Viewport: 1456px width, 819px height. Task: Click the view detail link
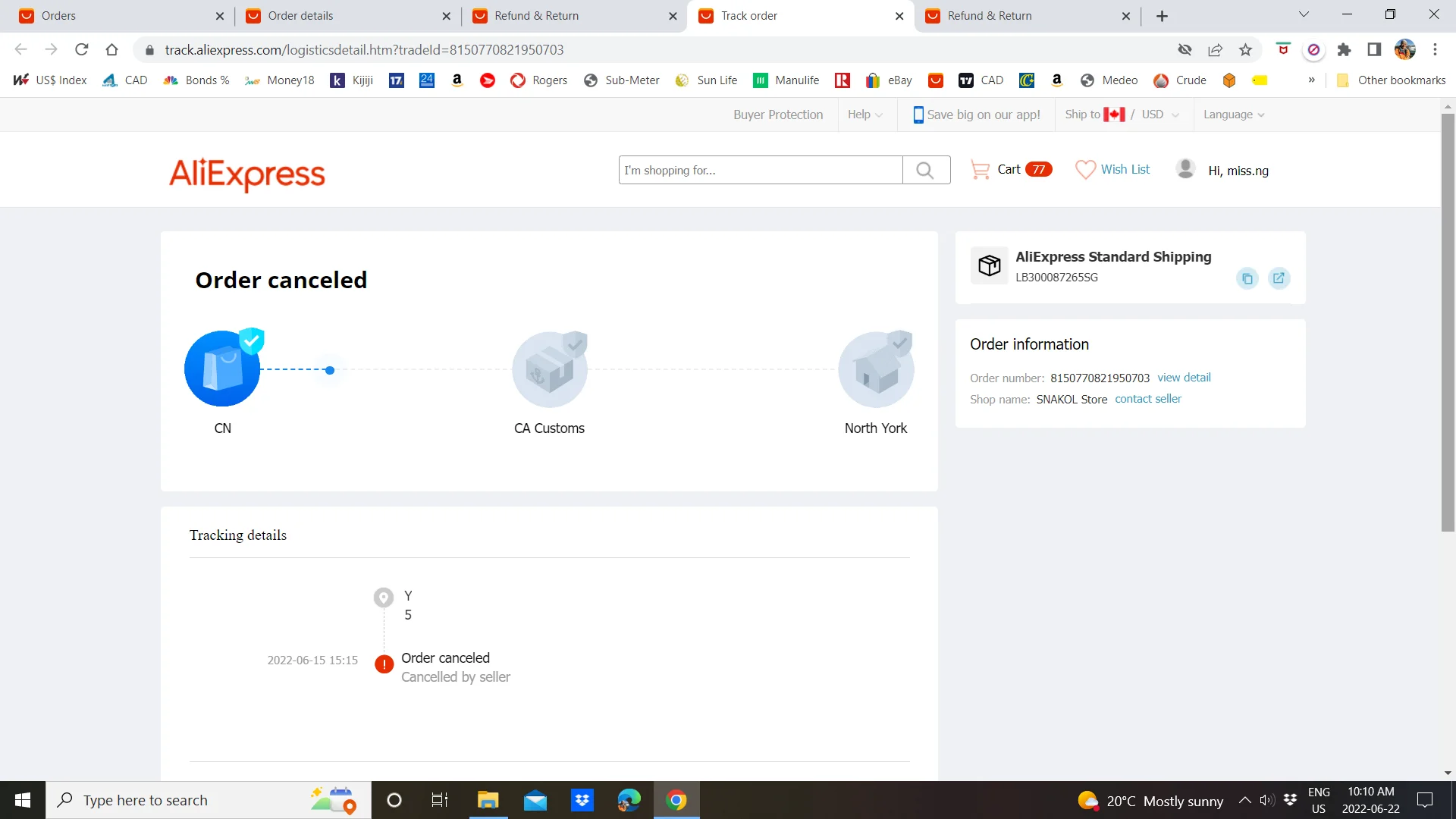point(1184,378)
